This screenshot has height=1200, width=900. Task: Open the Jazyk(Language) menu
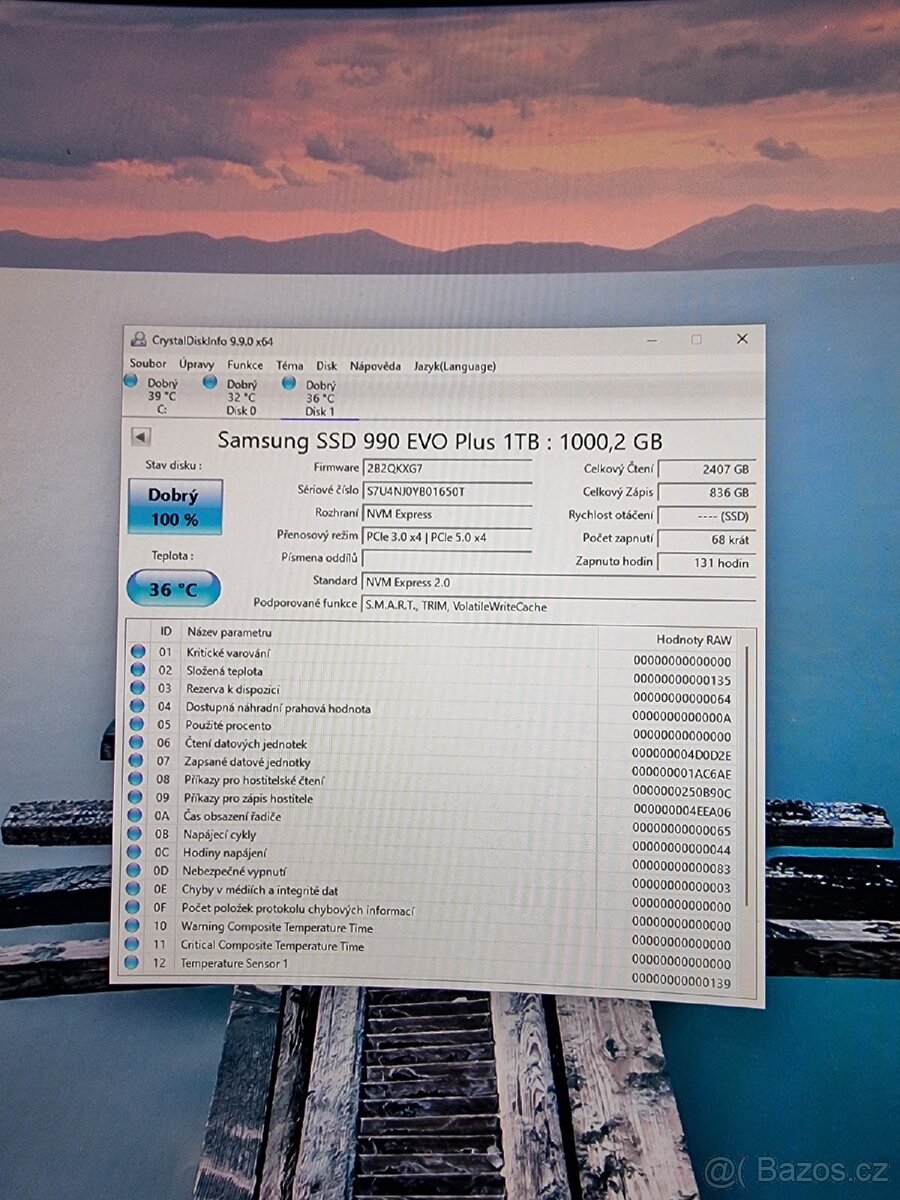click(455, 366)
